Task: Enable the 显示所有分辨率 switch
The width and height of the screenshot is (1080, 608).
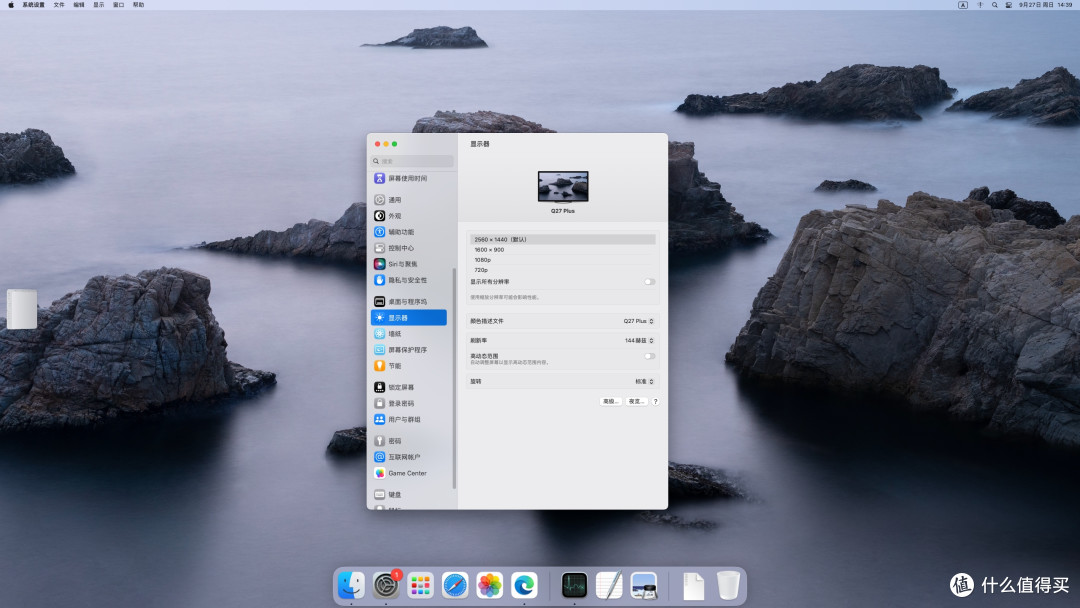Action: pyautogui.click(x=649, y=282)
